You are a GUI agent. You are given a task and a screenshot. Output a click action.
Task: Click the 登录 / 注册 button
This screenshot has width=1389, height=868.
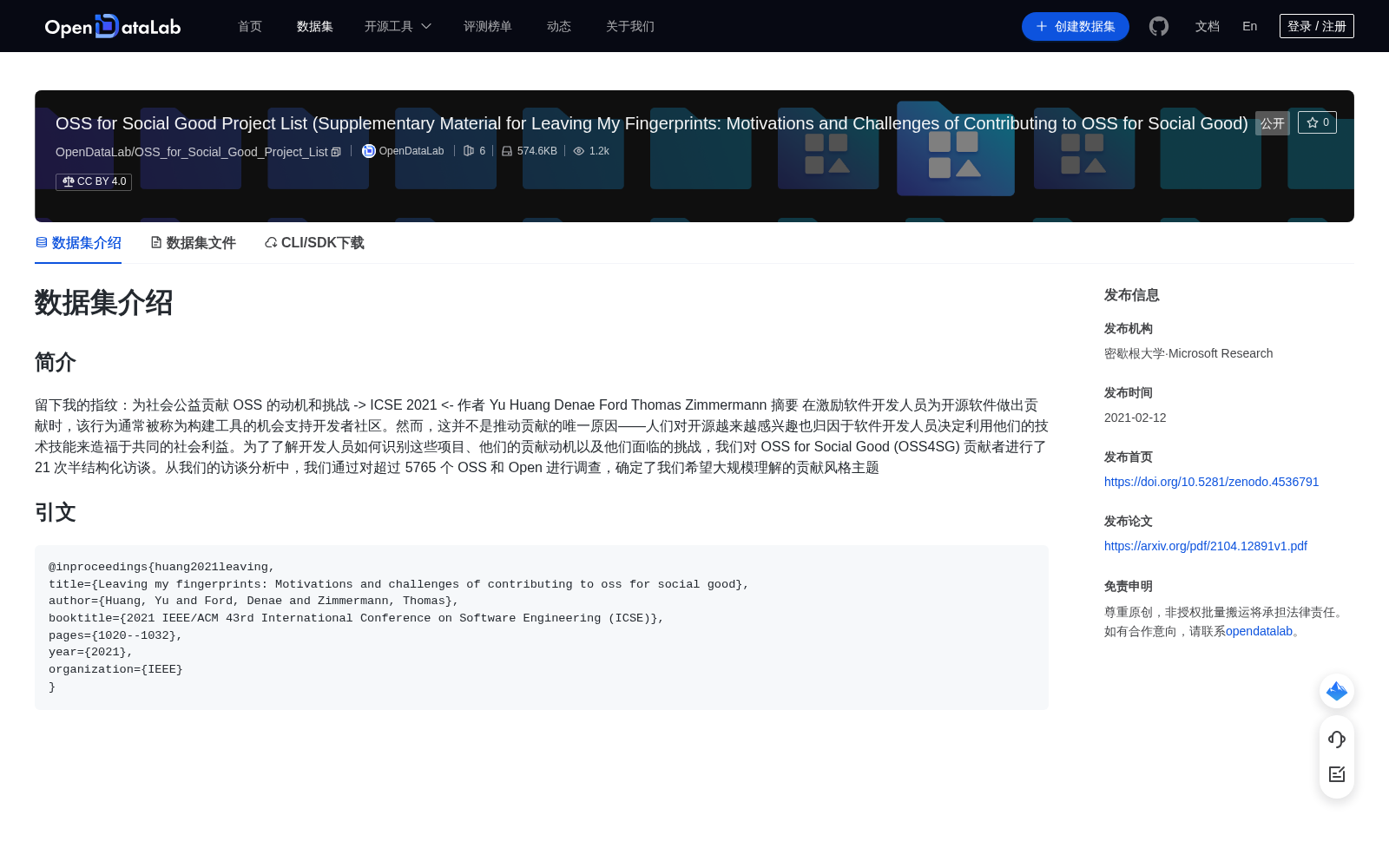pyautogui.click(x=1317, y=26)
